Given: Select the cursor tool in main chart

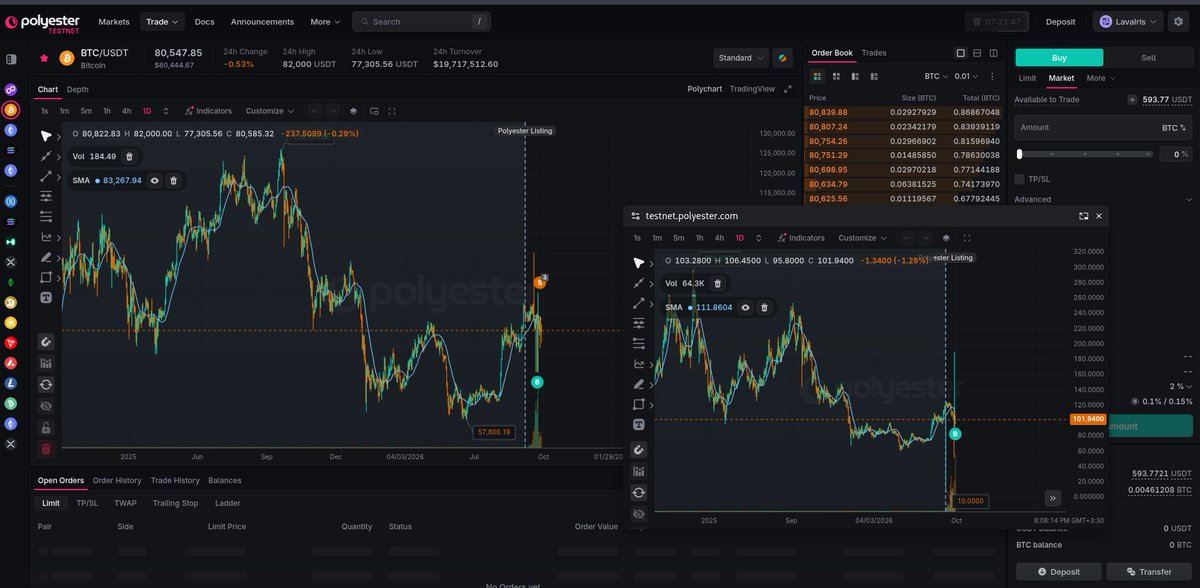Looking at the screenshot, I should click(46, 135).
